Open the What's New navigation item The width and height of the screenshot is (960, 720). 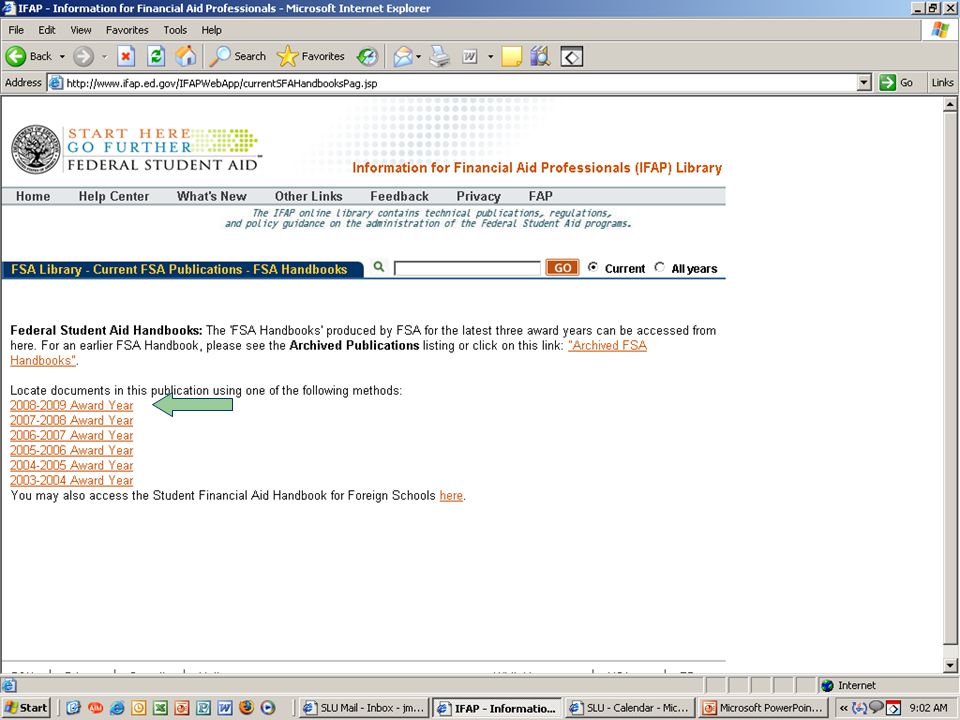[211, 196]
